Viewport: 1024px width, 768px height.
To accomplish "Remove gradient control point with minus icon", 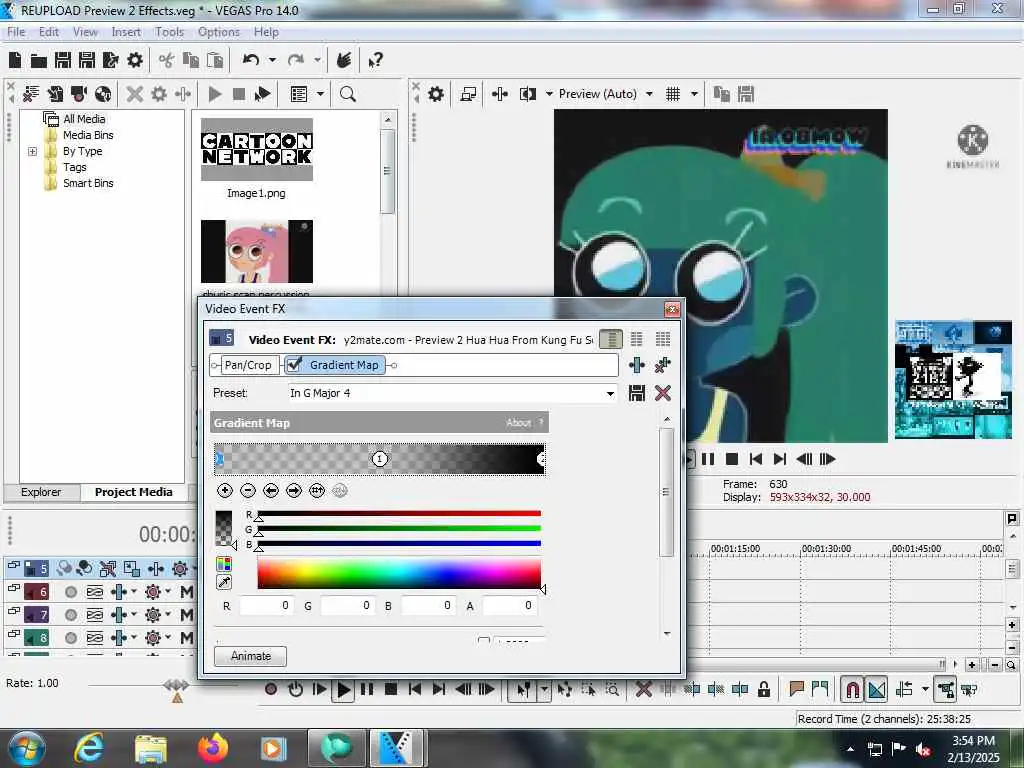I will [248, 490].
